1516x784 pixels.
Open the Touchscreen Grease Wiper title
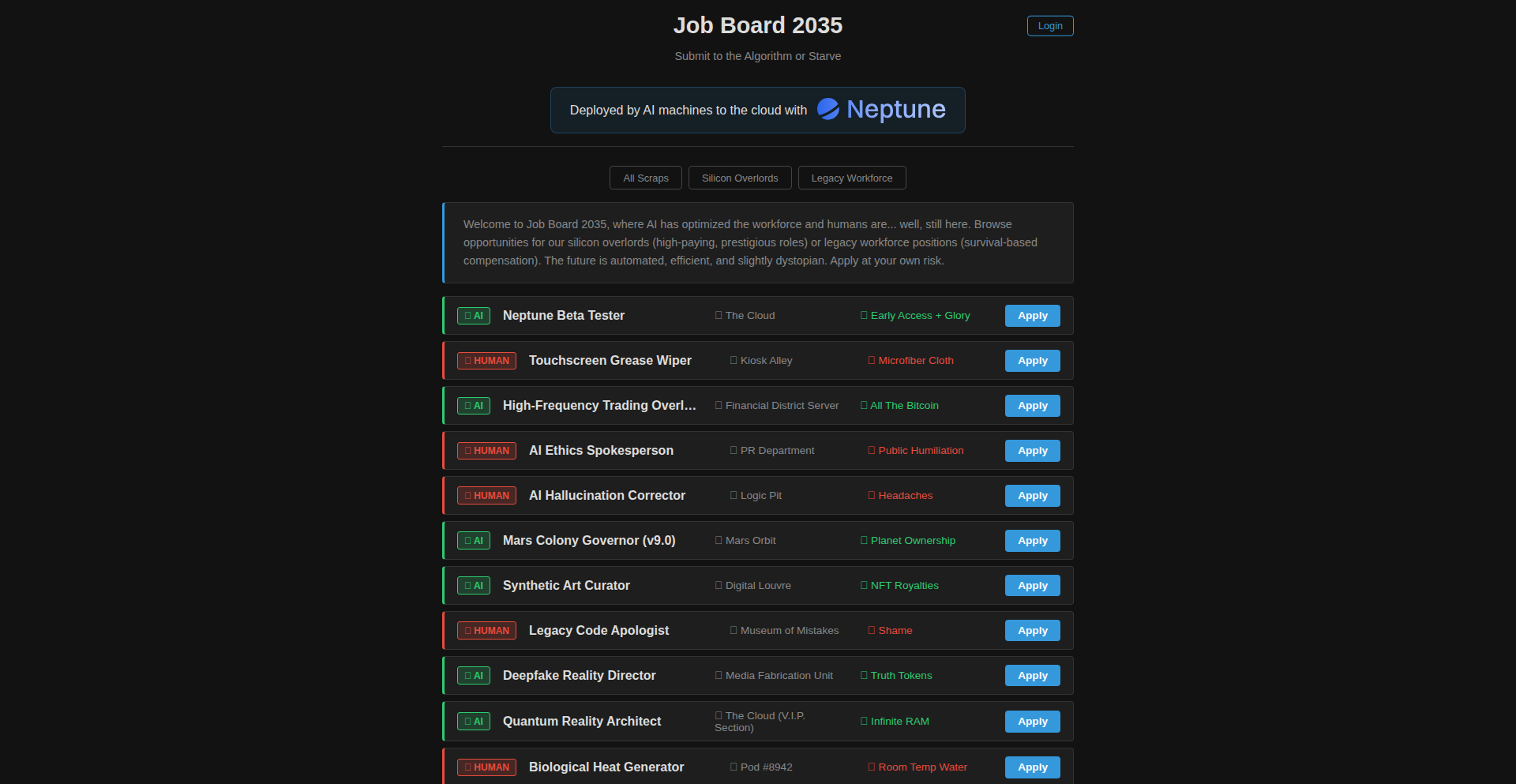(x=610, y=361)
